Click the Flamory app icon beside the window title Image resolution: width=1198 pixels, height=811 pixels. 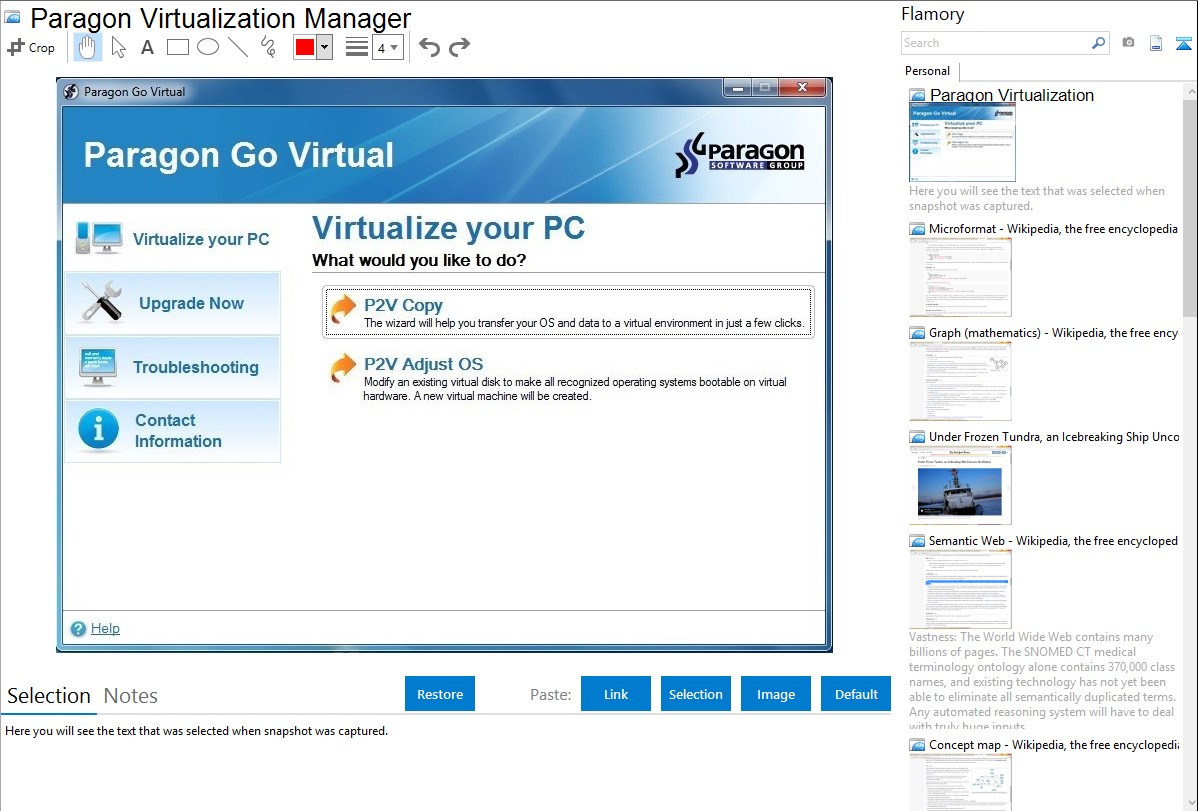tap(13, 17)
